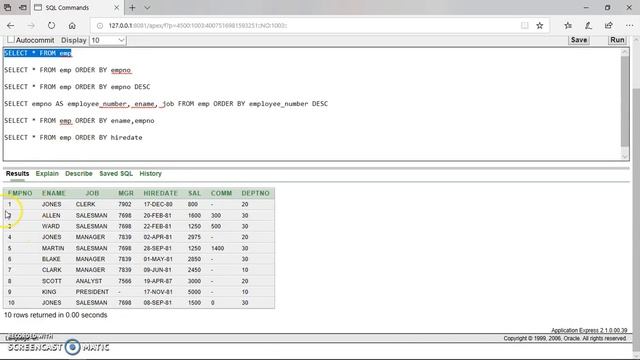Open the Saved SQL tab

116,173
